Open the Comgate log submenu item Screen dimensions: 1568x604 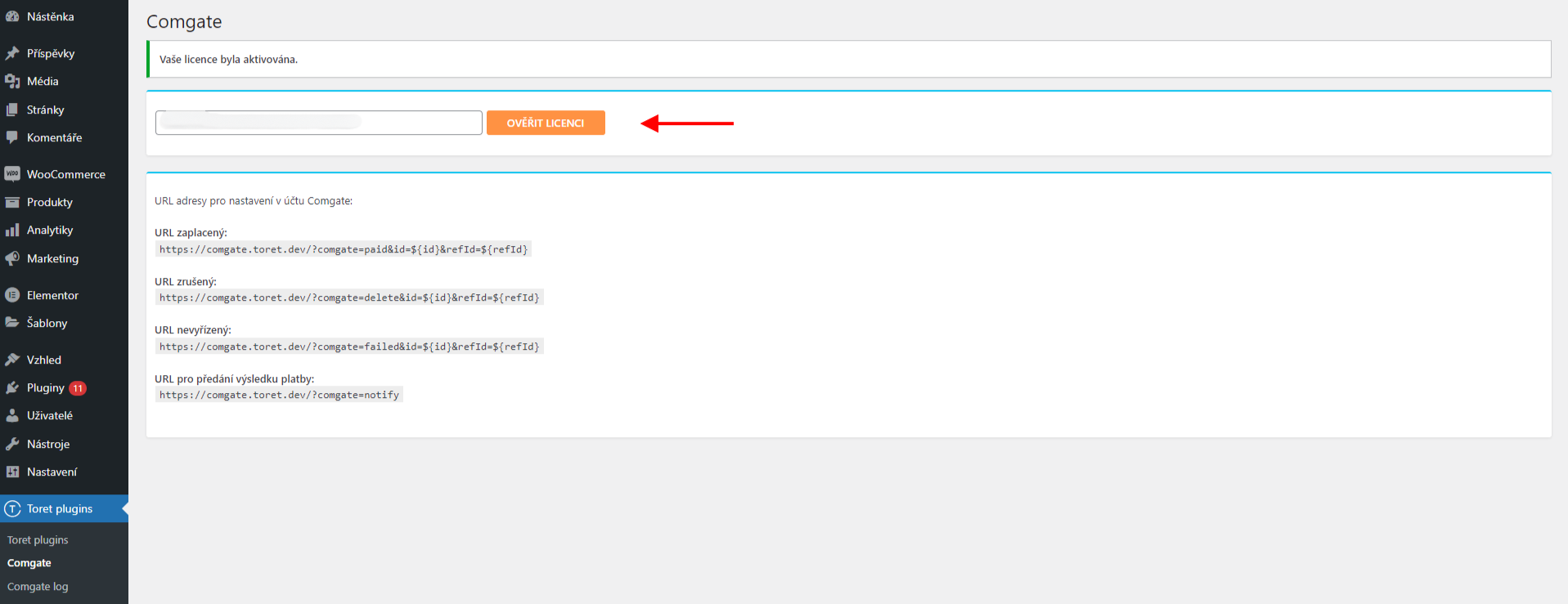tap(38, 586)
